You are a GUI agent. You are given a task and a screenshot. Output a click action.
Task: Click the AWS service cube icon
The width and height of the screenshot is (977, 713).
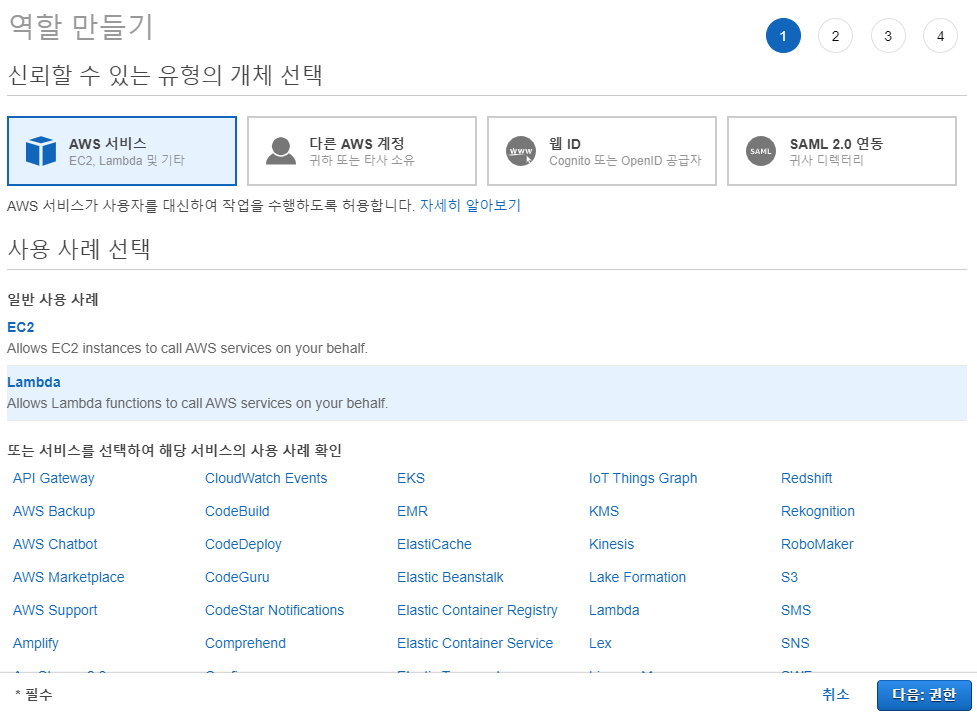41,151
